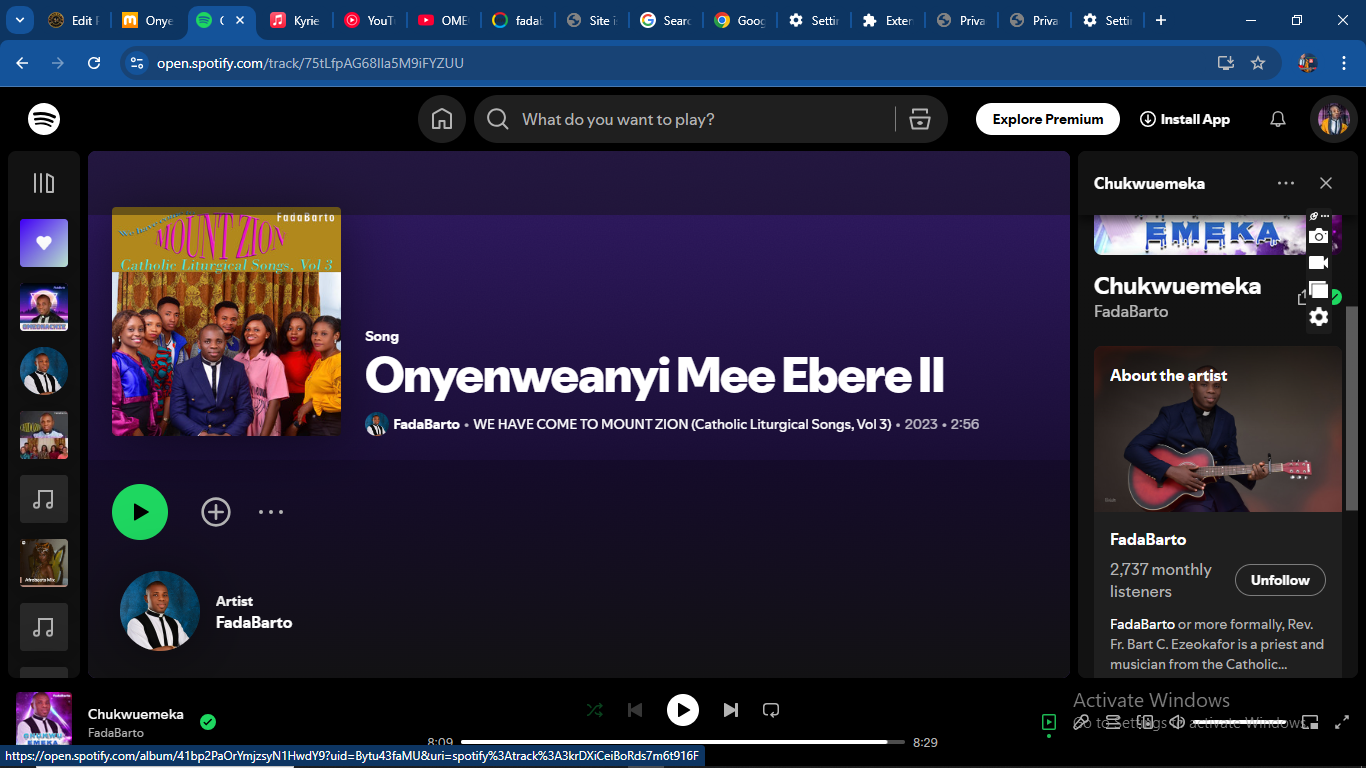Go to Home with the house icon

(442, 119)
